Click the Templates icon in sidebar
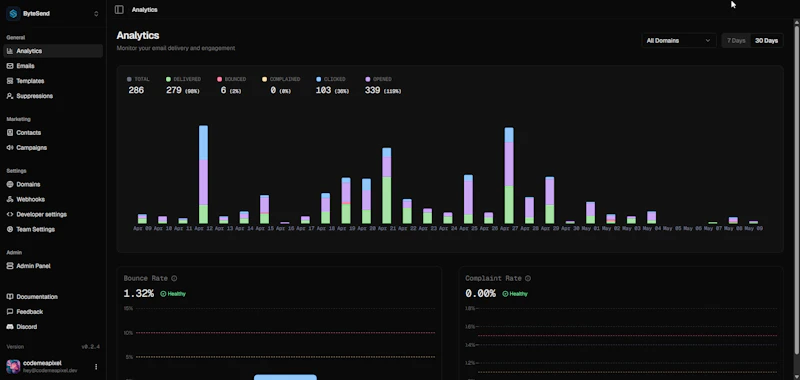Screen dimensions: 800x380 (x=10, y=81)
